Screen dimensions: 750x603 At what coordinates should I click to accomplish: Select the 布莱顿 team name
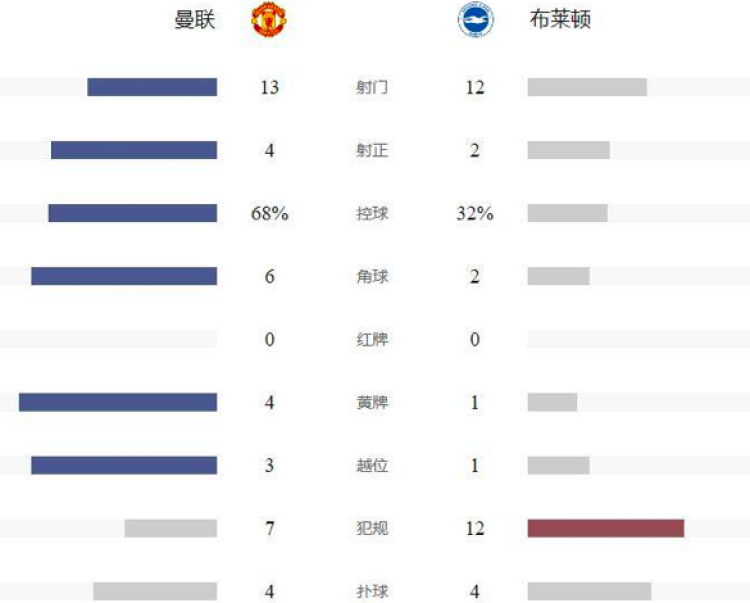[560, 20]
